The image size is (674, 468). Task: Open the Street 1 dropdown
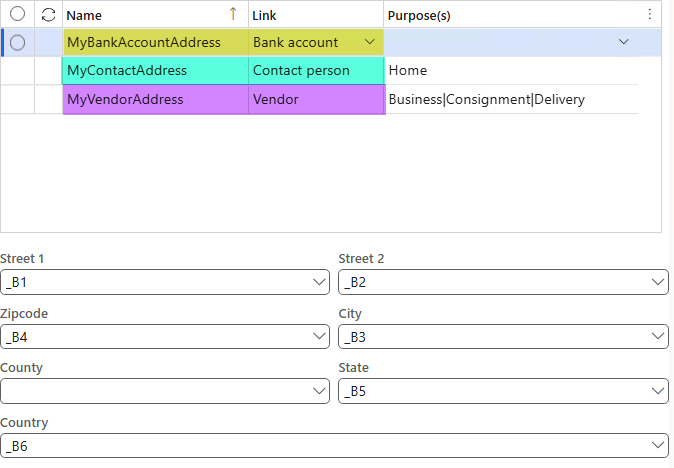[319, 282]
